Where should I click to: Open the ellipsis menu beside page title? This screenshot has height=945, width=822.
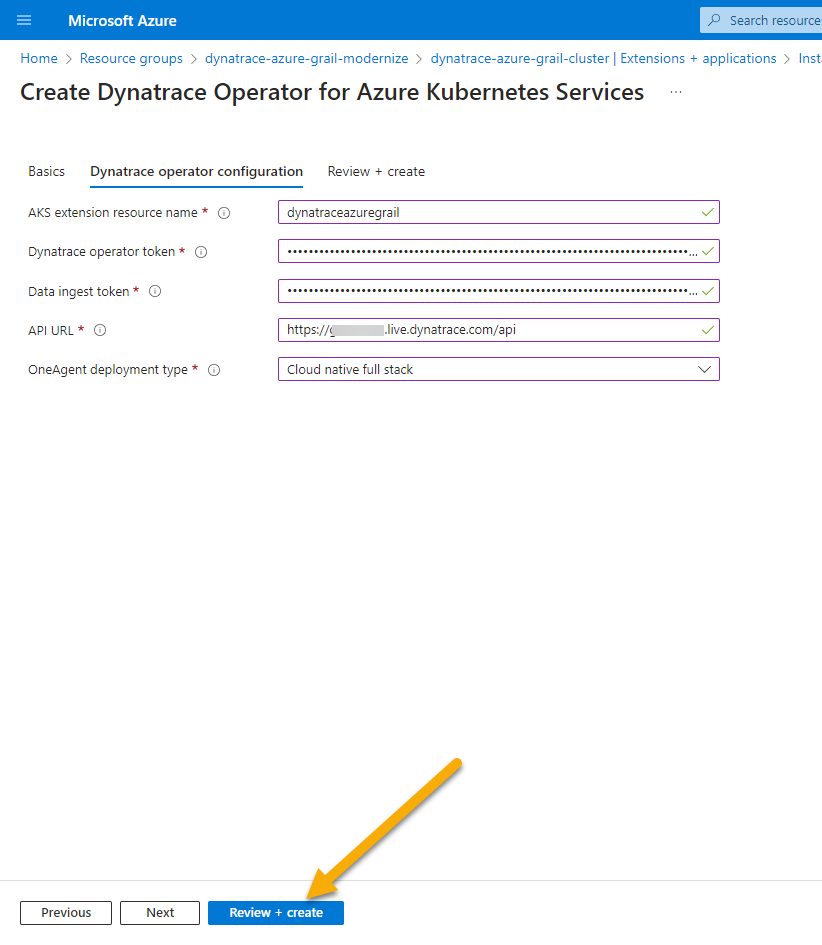tap(676, 93)
